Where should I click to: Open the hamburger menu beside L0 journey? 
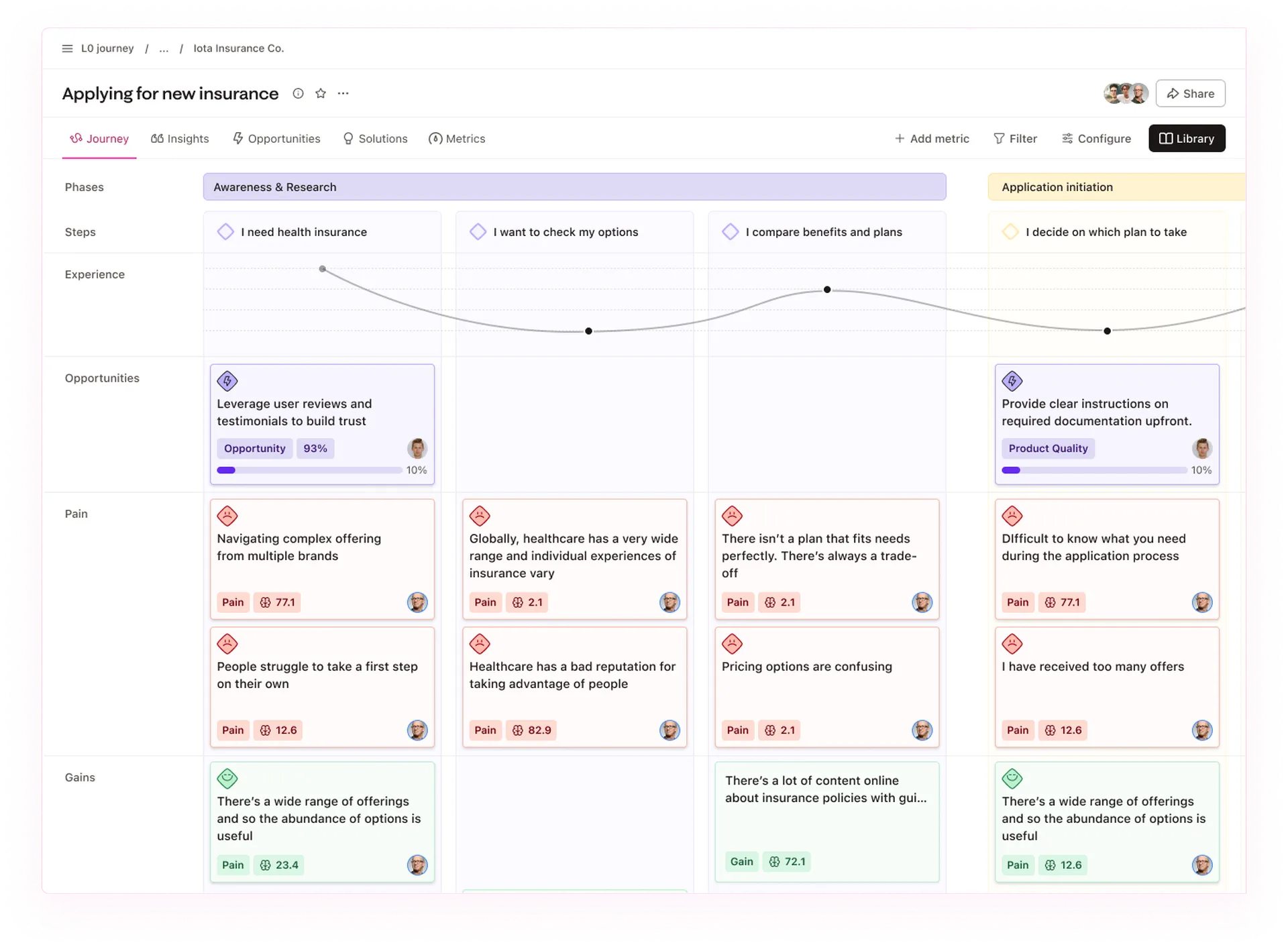click(x=67, y=48)
